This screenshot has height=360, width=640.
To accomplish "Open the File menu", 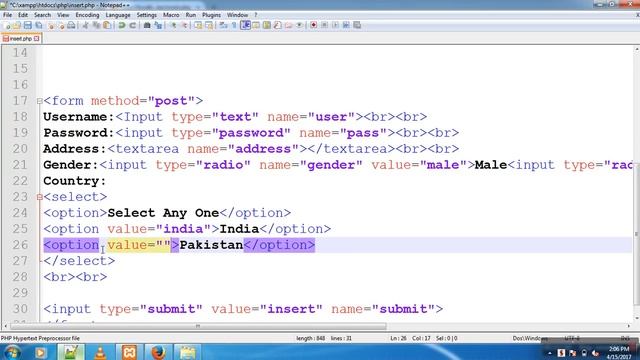I will coord(7,15).
